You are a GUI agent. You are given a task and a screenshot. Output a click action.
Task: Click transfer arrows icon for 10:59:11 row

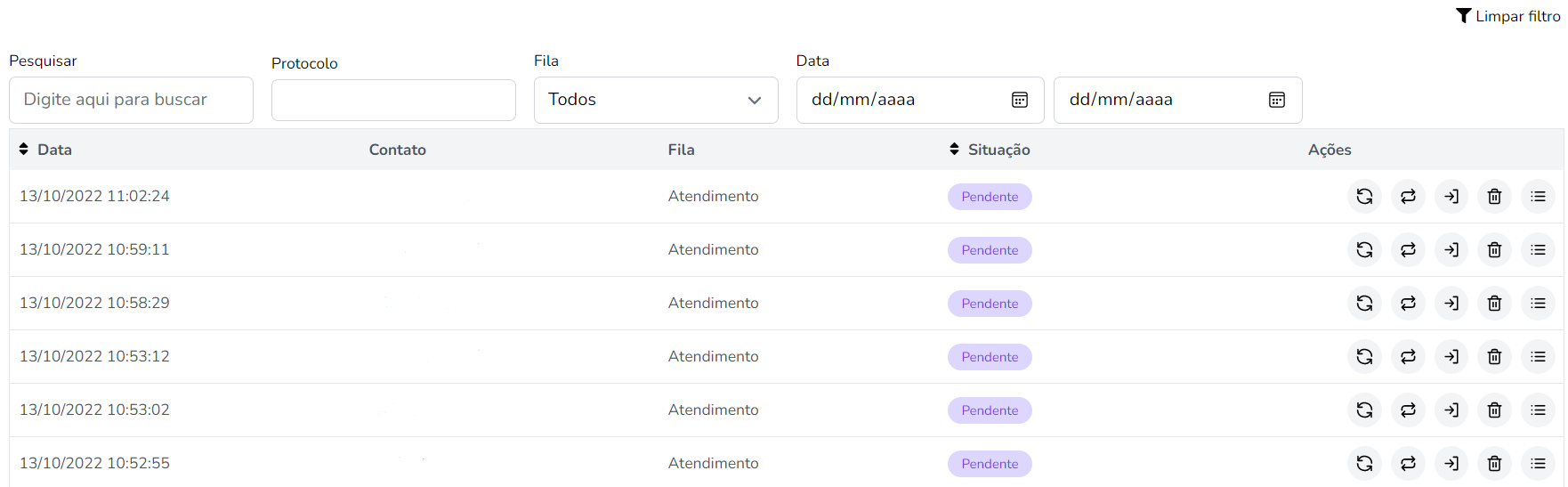pyautogui.click(x=1408, y=250)
